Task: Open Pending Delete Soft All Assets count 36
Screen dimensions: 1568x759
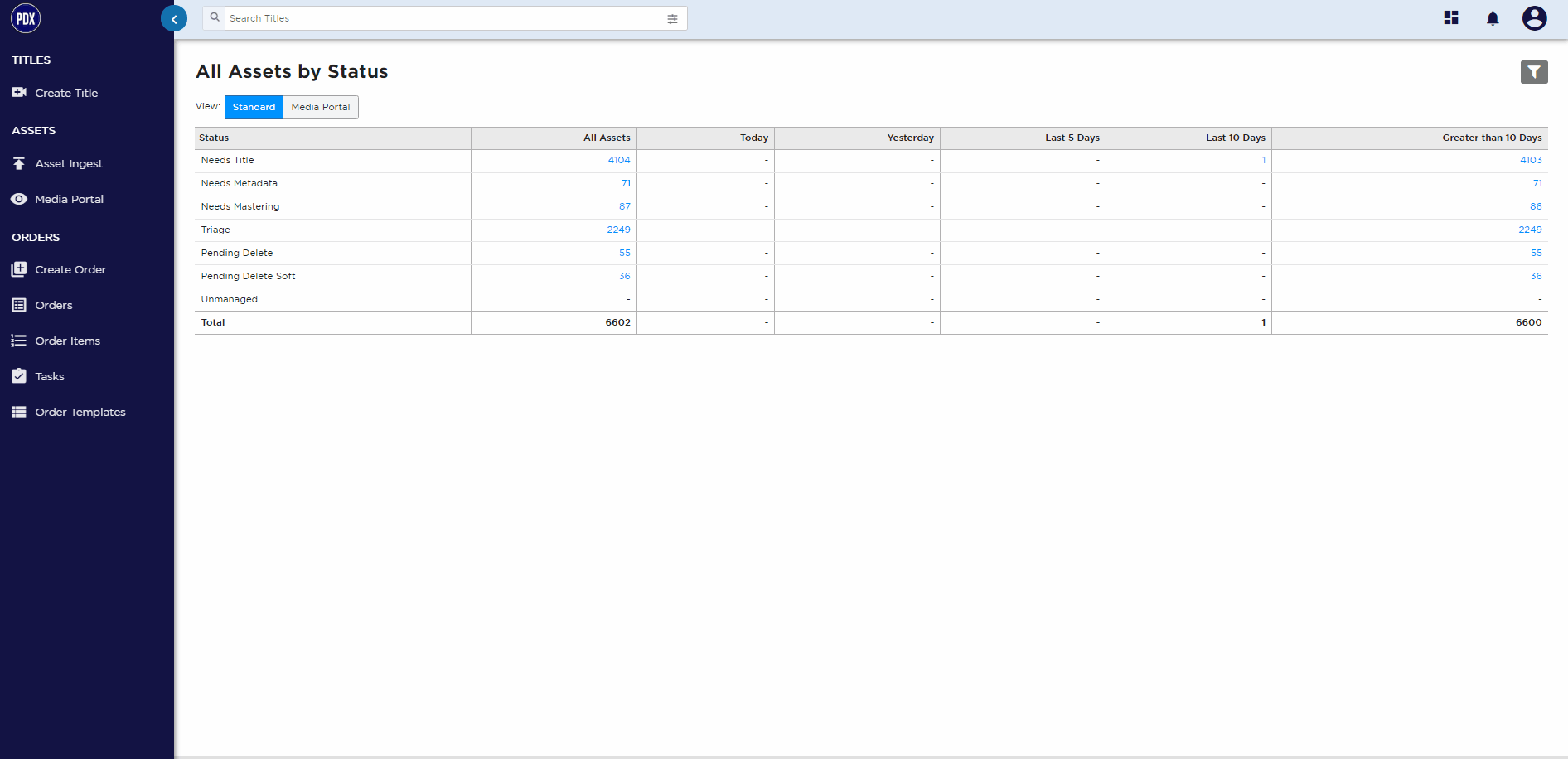Action: click(625, 276)
